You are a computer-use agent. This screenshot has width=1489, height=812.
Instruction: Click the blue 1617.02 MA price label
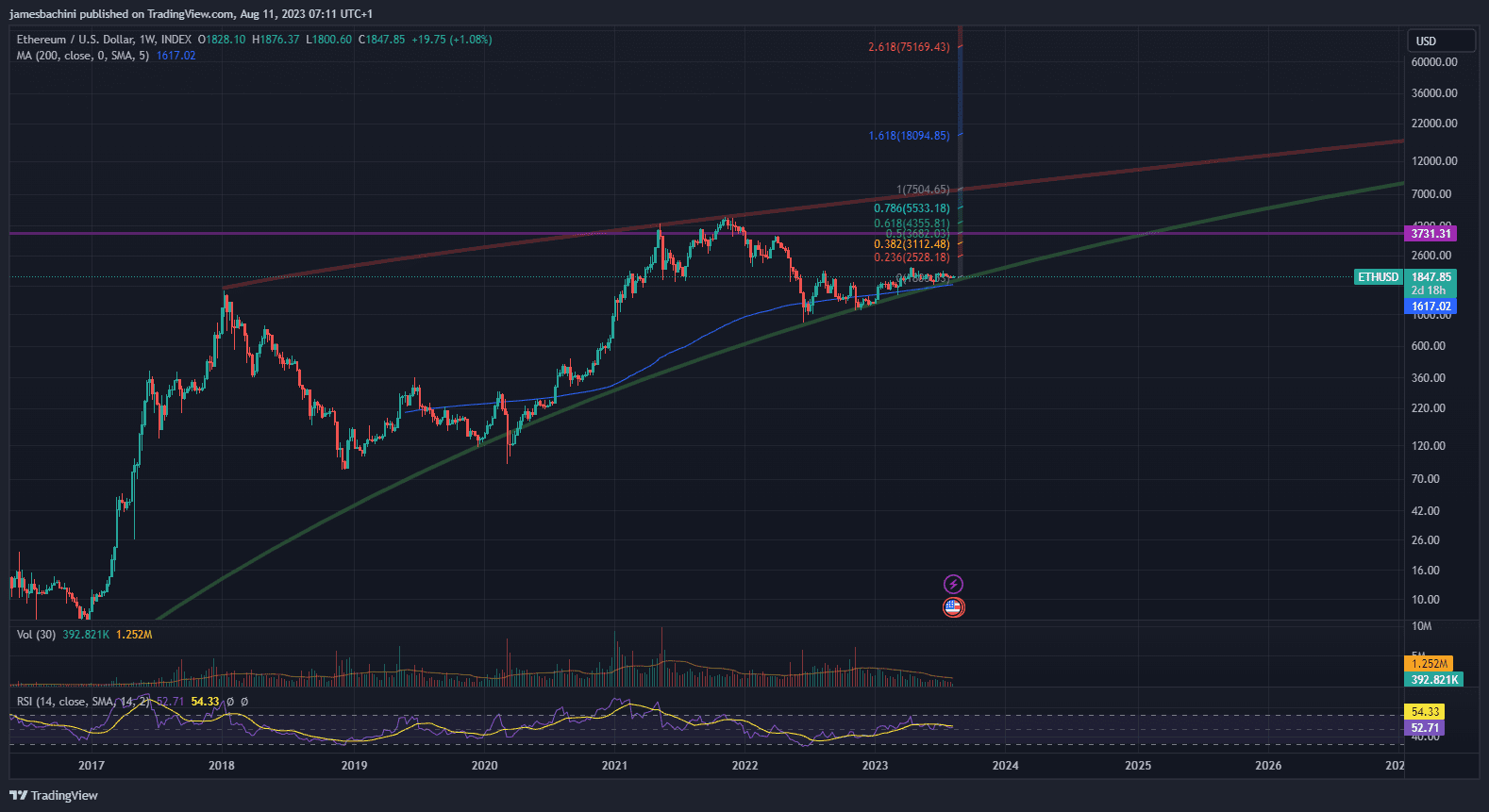1430,307
